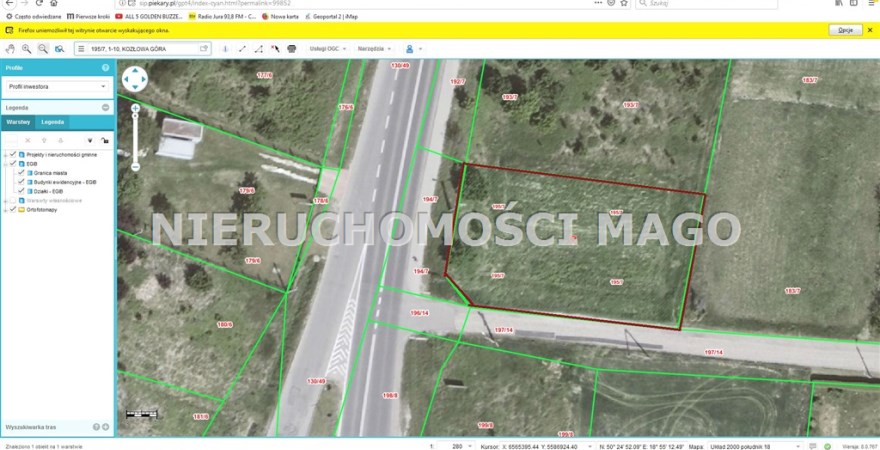Select the measure distance tool
880x450 pixels.
click(x=242, y=48)
